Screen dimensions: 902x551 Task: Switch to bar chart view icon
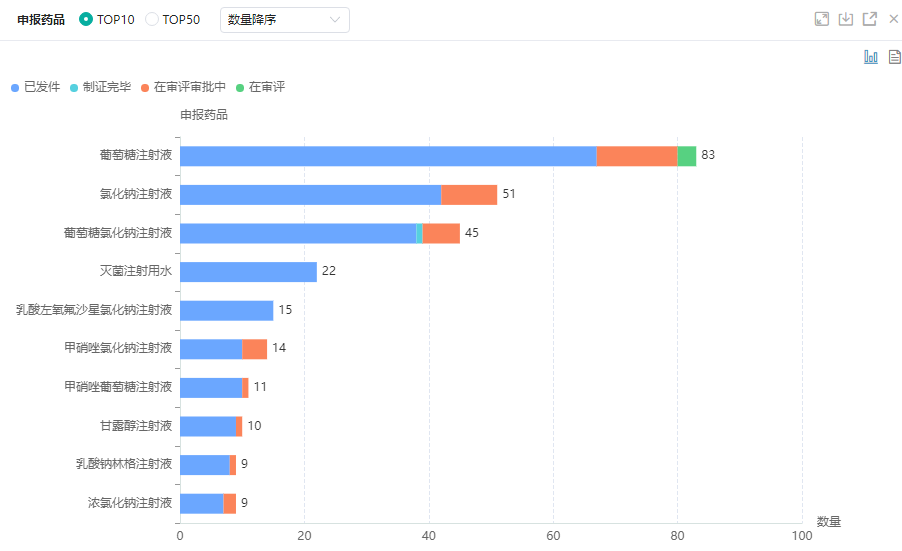[871, 57]
